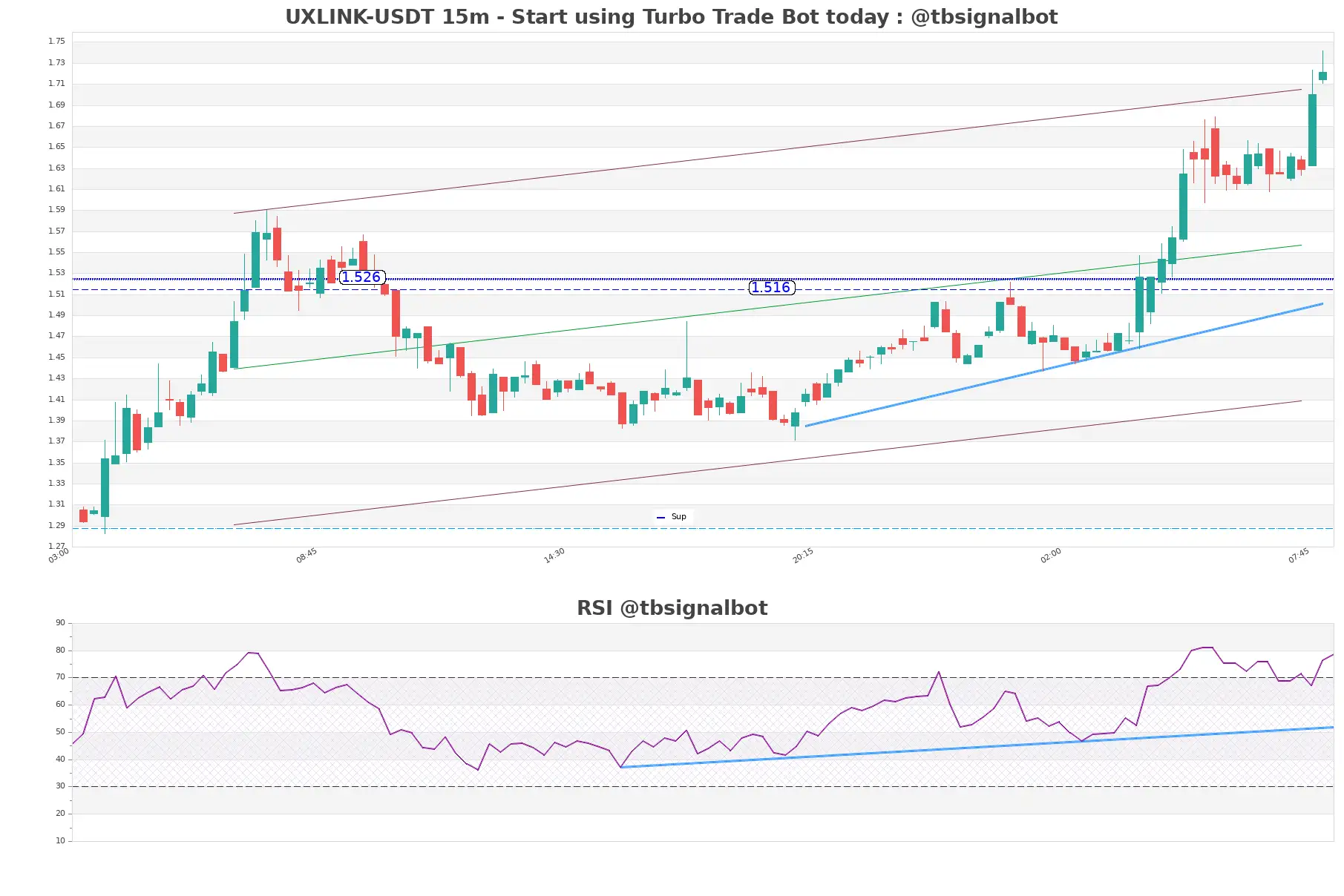Click the UXLINK-USDT 15m chart title
The width and height of the screenshot is (1344, 896).
click(672, 16)
